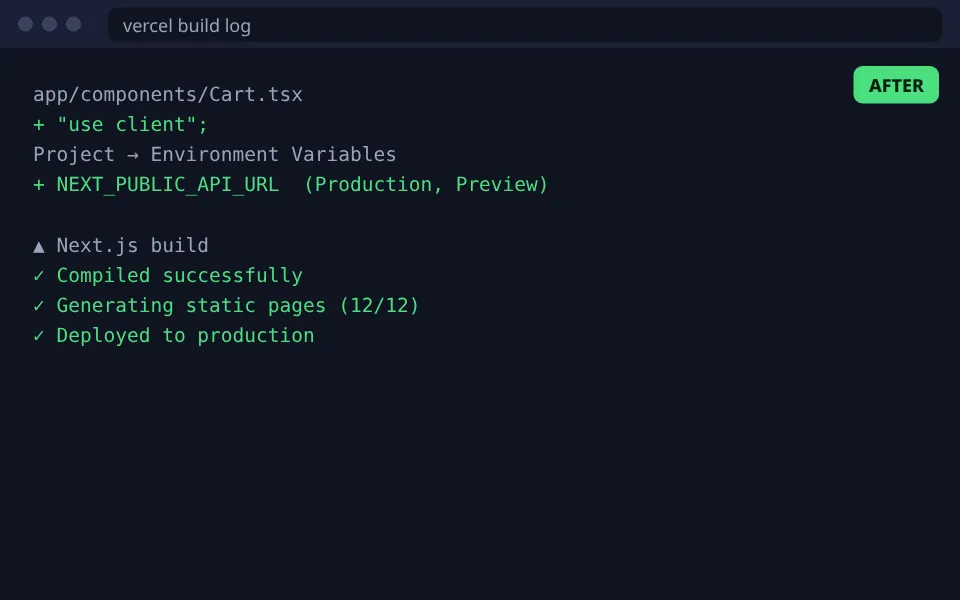Click the checkmark beside Deployed to production
Screen dimensions: 960x600
[39, 336]
